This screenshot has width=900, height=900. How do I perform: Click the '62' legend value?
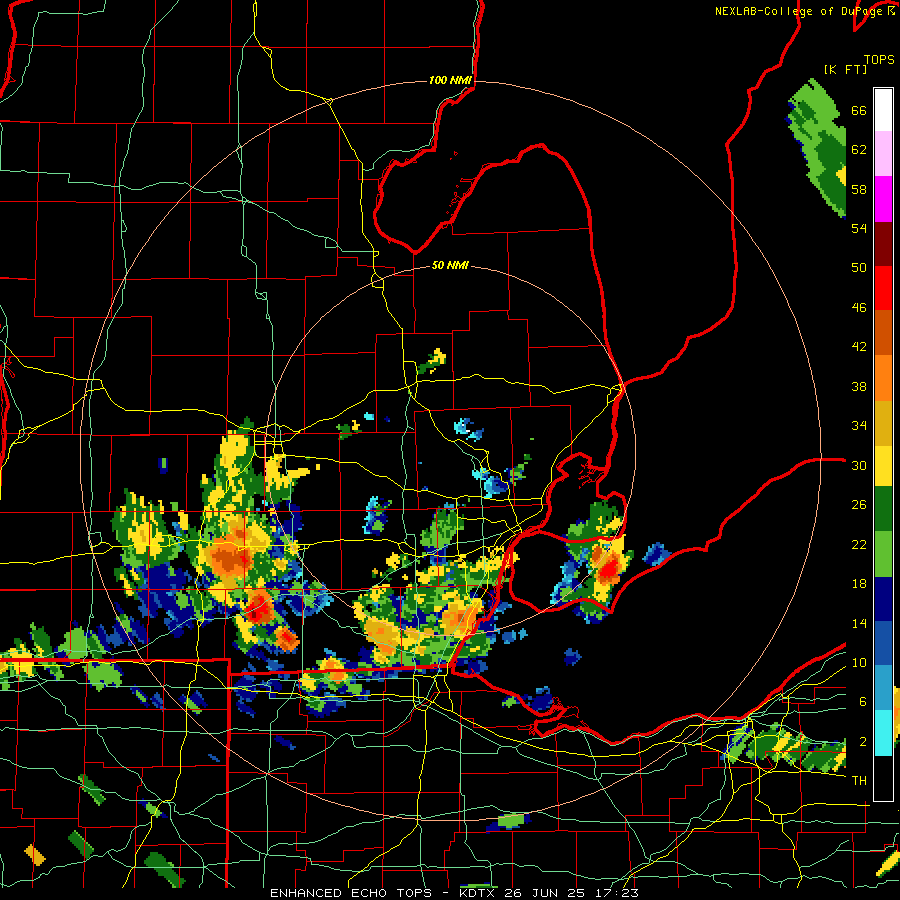pos(859,150)
